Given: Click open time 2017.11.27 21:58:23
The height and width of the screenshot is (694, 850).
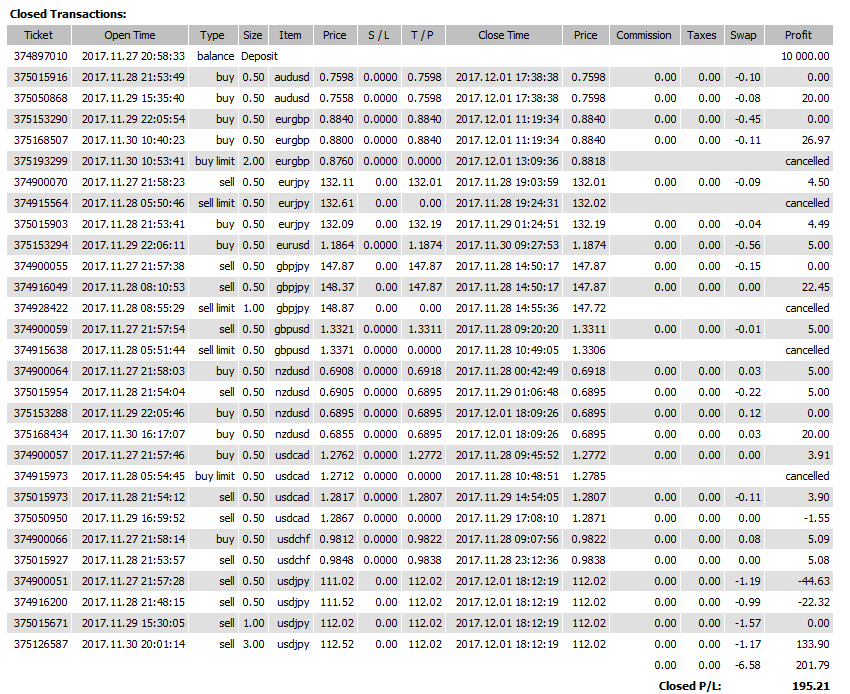Looking at the screenshot, I should pos(133,182).
